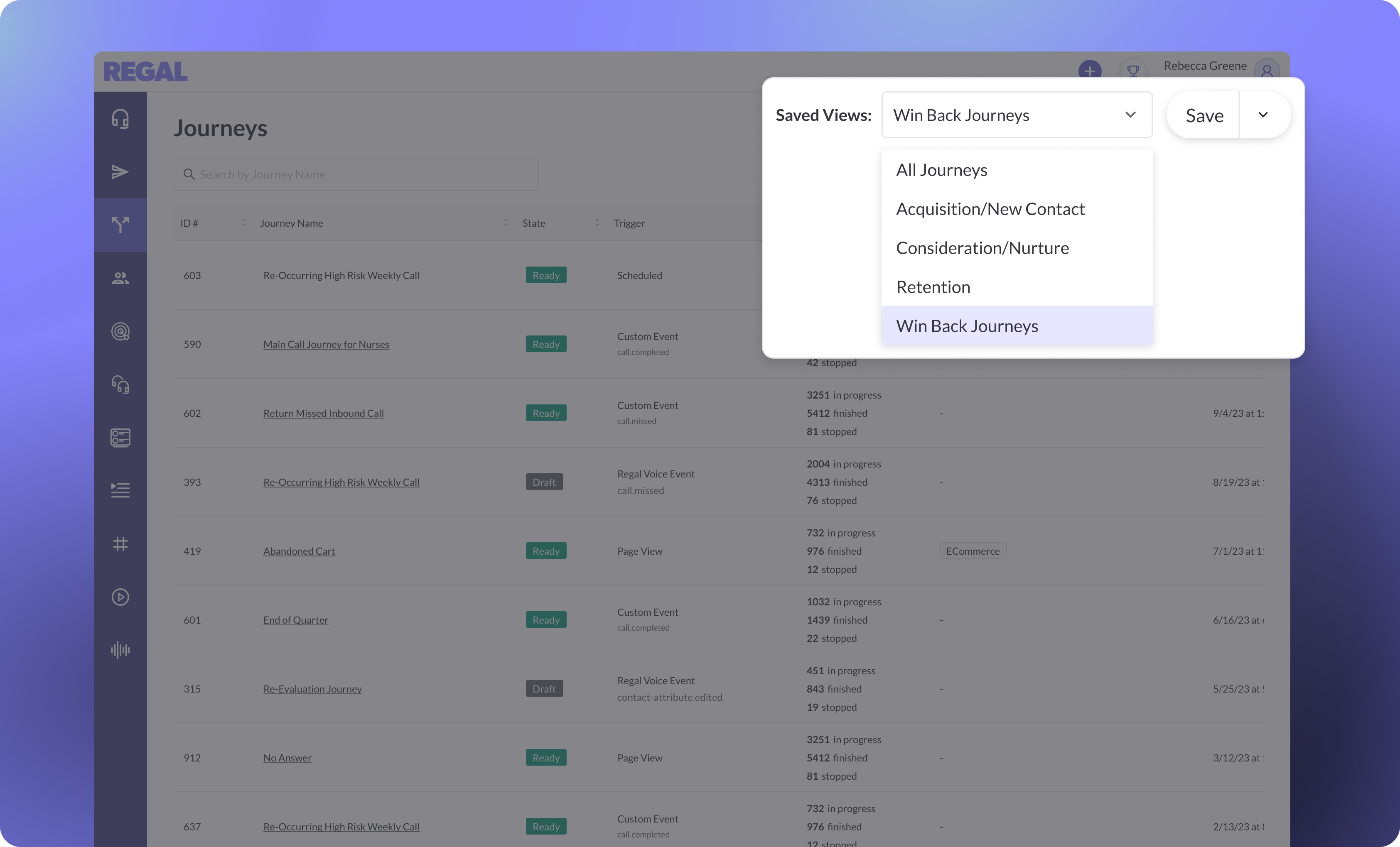The height and width of the screenshot is (847, 1400).
Task: Click the Search by Journey Name field
Action: pos(356,174)
